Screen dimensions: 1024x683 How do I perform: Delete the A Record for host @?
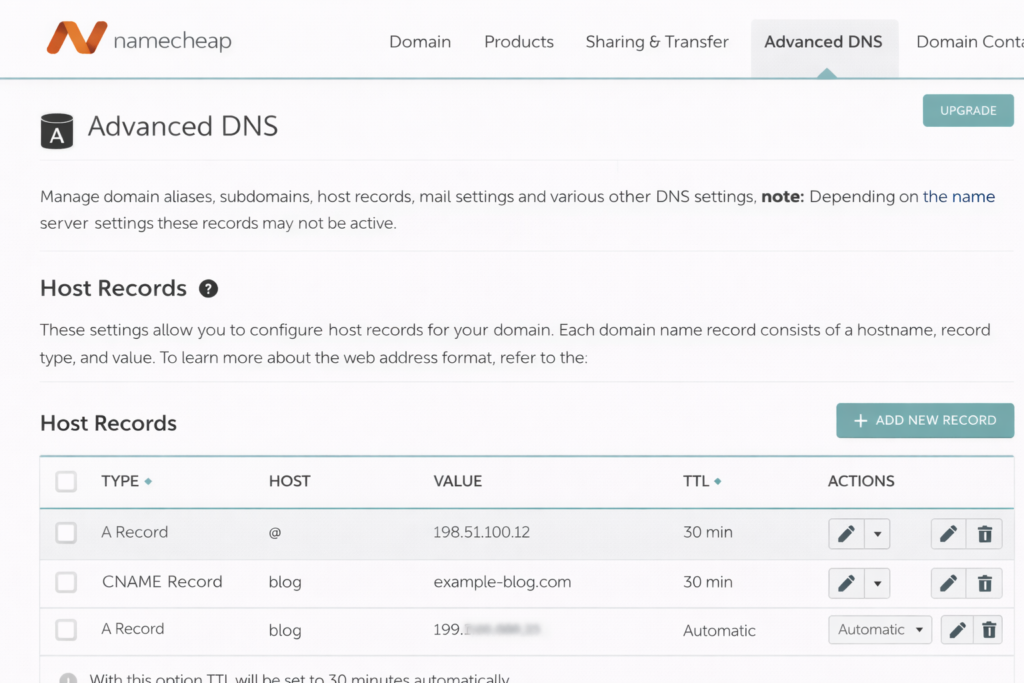(x=985, y=532)
